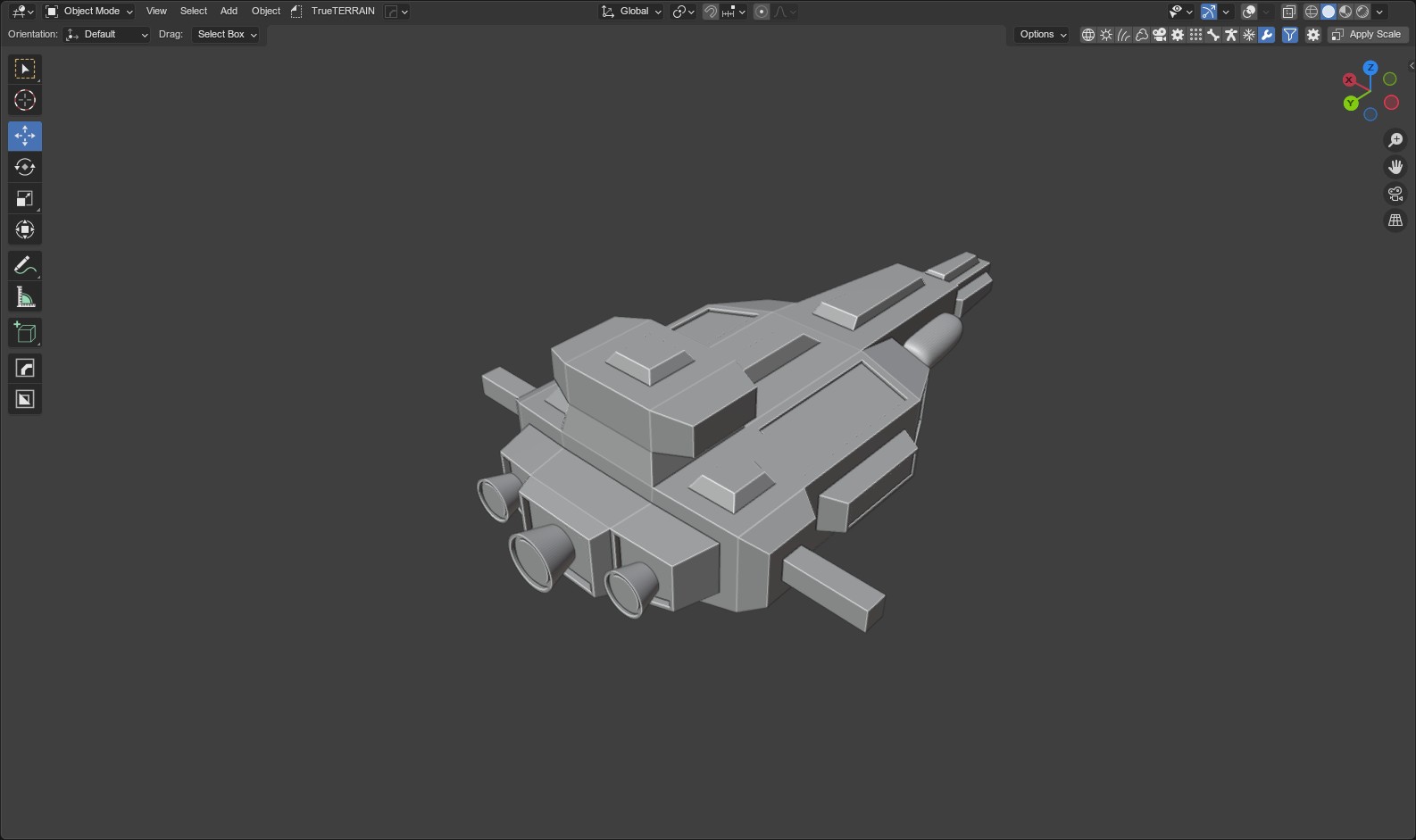Click the Apply Scale button
This screenshot has width=1416, height=840.
tap(1367, 35)
